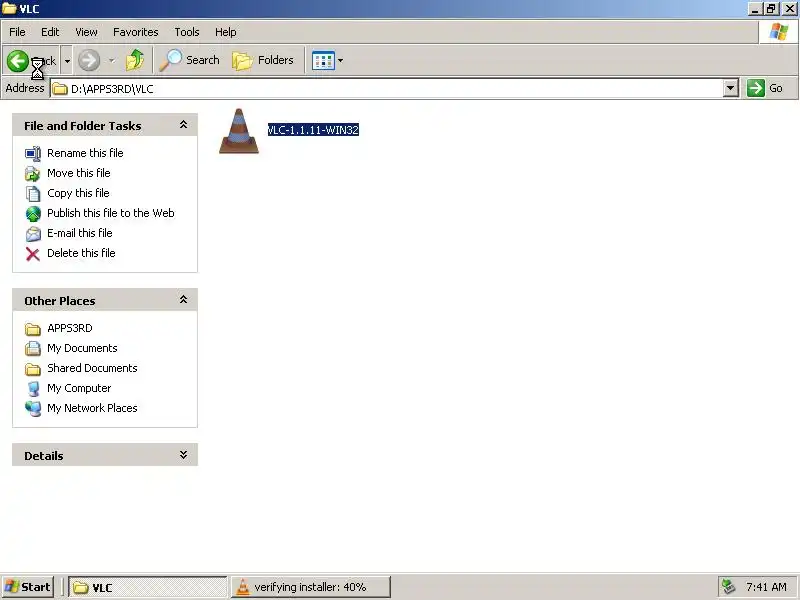Open APPS3RD folder link

click(70, 328)
